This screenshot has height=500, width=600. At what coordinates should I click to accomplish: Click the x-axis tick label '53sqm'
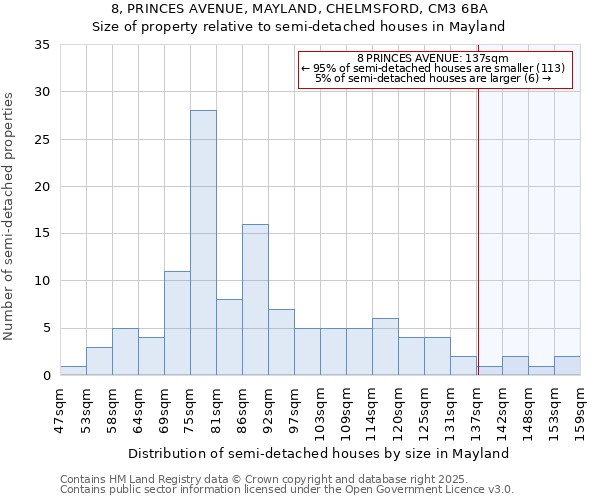click(85, 411)
